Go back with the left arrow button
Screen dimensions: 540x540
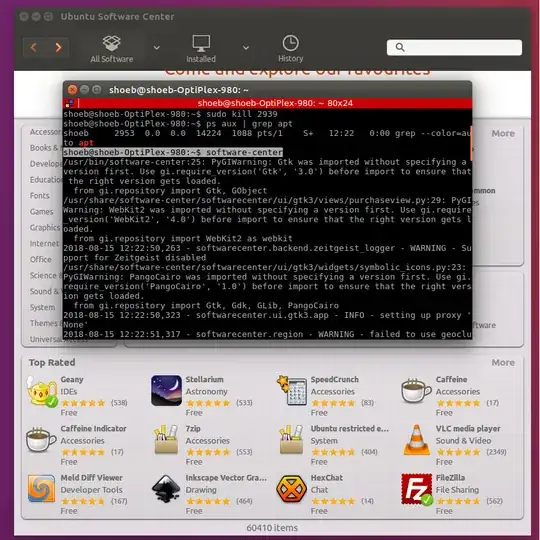coord(33,47)
